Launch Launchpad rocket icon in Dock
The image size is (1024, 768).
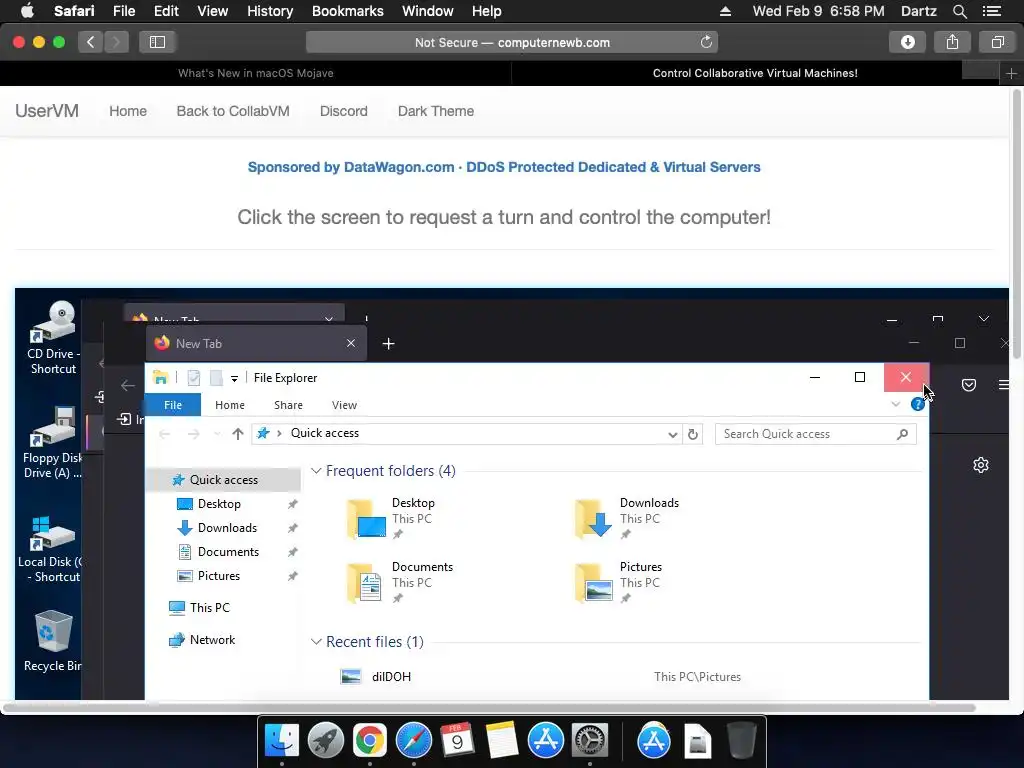[326, 741]
